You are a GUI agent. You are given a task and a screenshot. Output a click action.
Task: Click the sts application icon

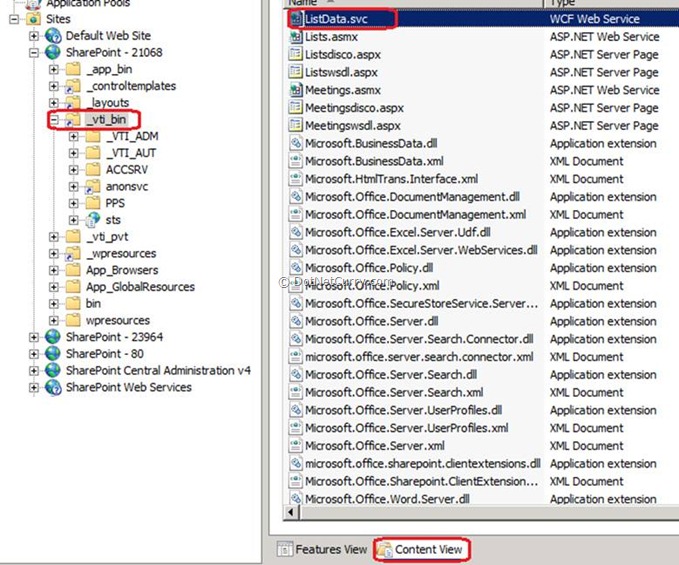[93, 220]
